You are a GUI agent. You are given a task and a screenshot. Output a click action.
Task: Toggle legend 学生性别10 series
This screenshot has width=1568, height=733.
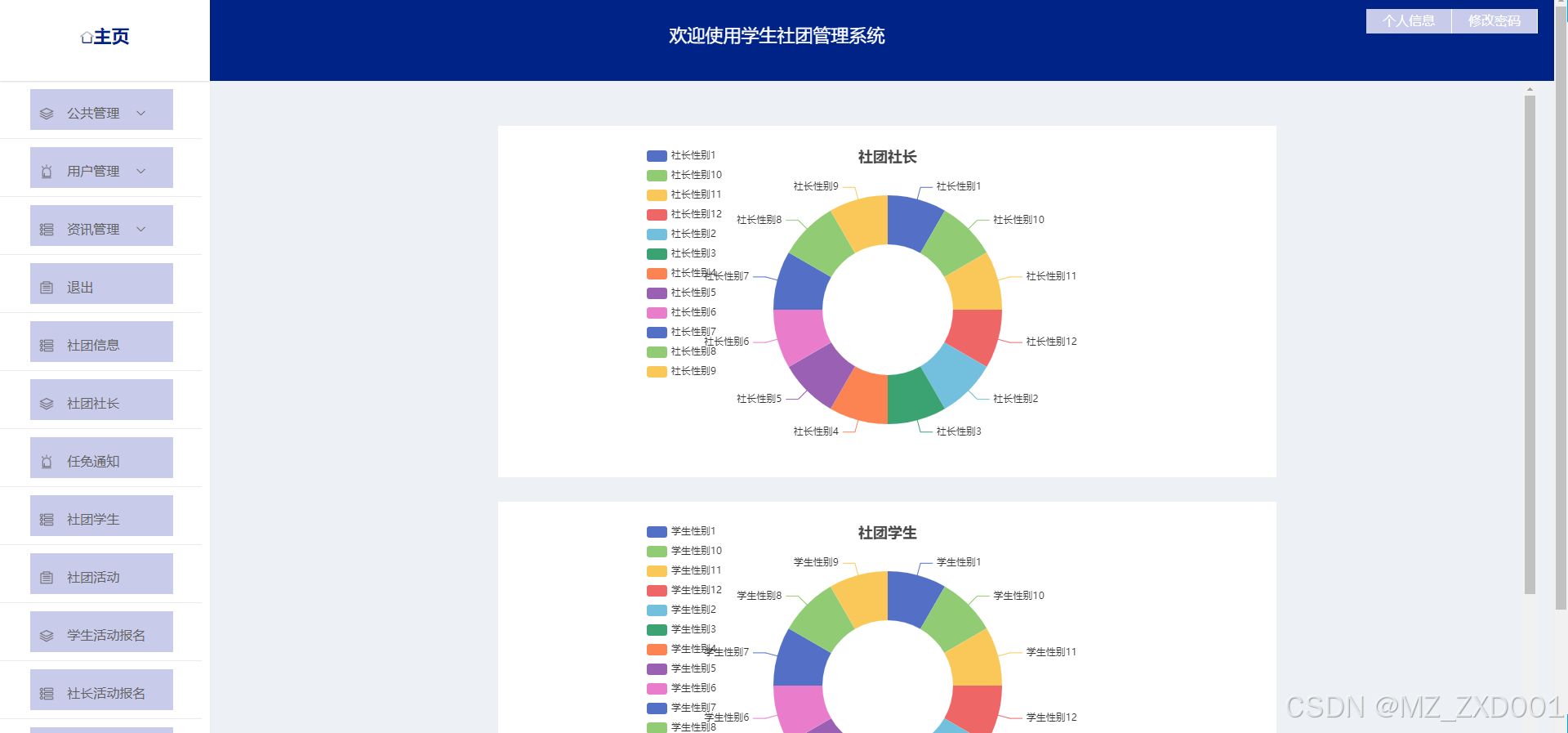pyautogui.click(x=684, y=551)
